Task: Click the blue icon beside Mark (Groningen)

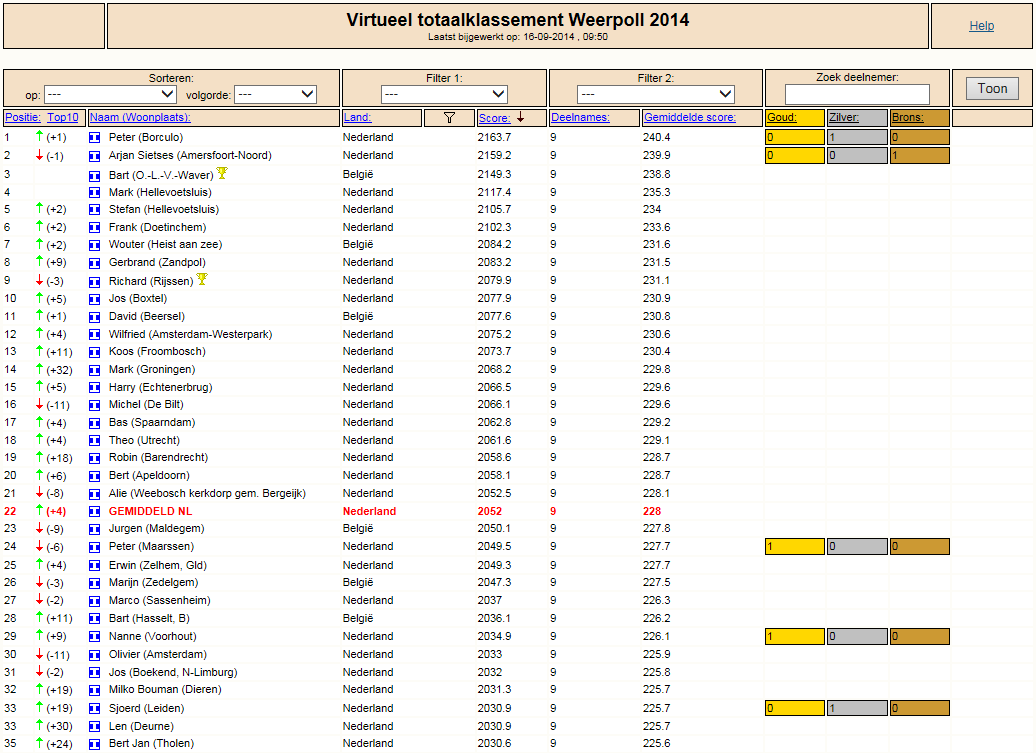Action: coord(94,370)
